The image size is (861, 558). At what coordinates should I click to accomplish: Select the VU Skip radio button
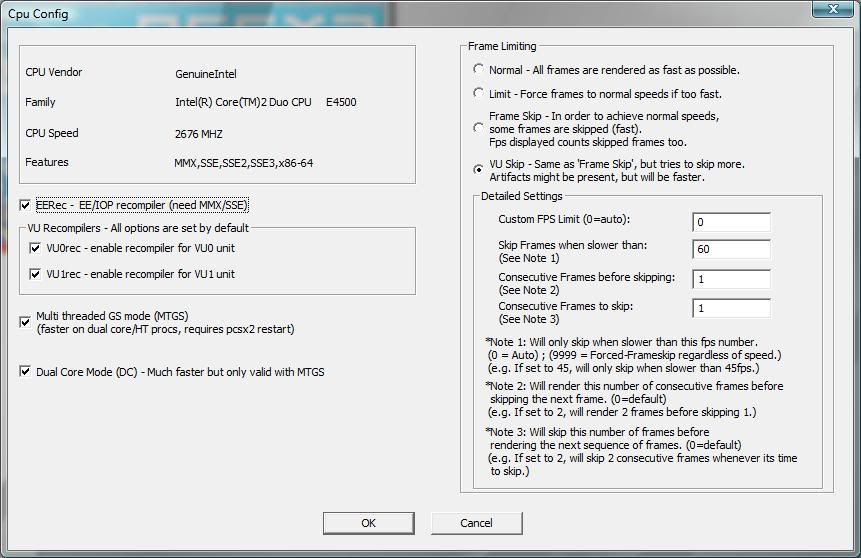pyautogui.click(x=479, y=169)
